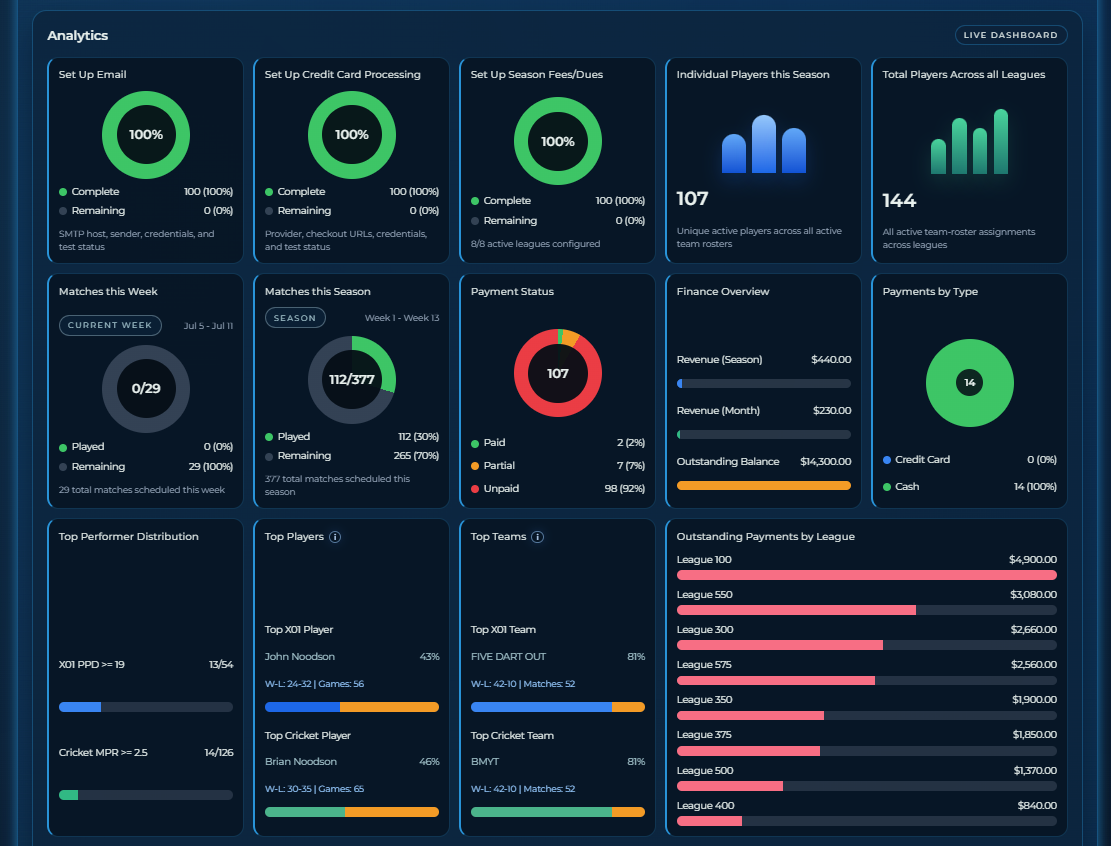Click the X01 PPD >= 19 progress bar
This screenshot has width=1111, height=846.
pos(146,707)
